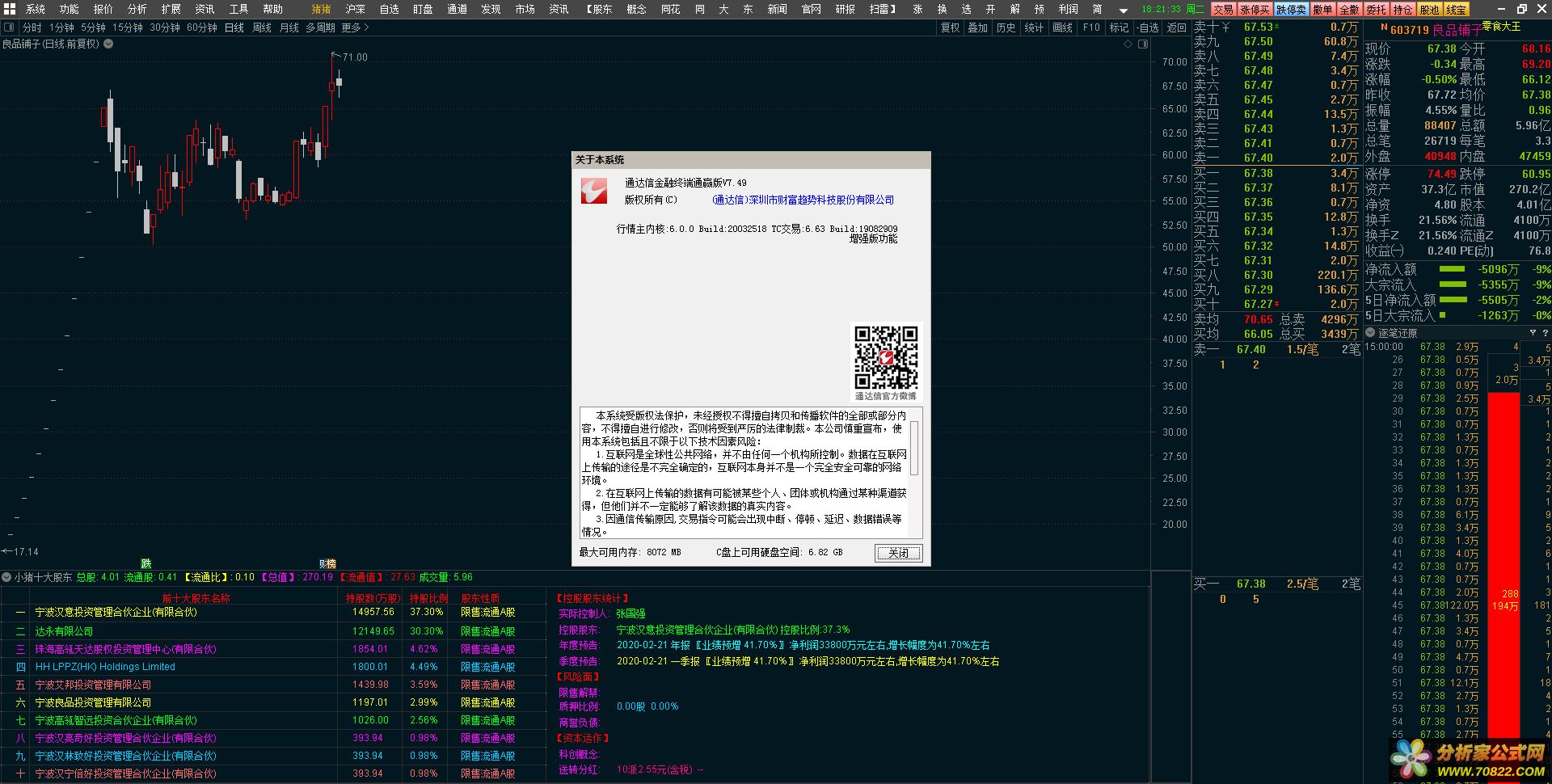
Task: Click the 持股数(万股) column header
Action: [x=373, y=598]
